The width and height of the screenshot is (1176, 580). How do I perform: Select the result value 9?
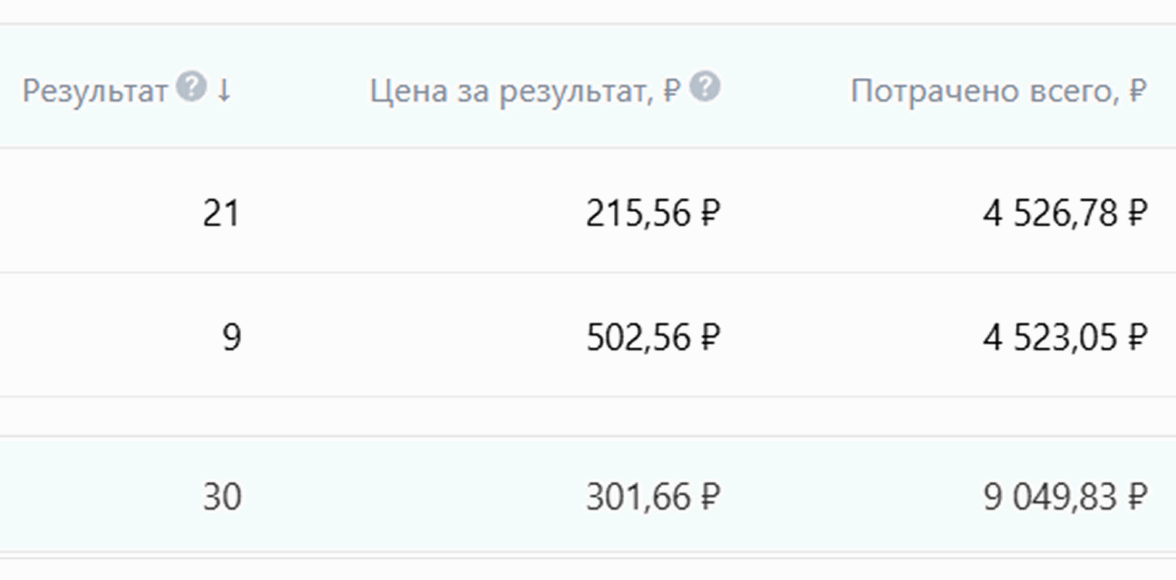pyautogui.click(x=231, y=337)
